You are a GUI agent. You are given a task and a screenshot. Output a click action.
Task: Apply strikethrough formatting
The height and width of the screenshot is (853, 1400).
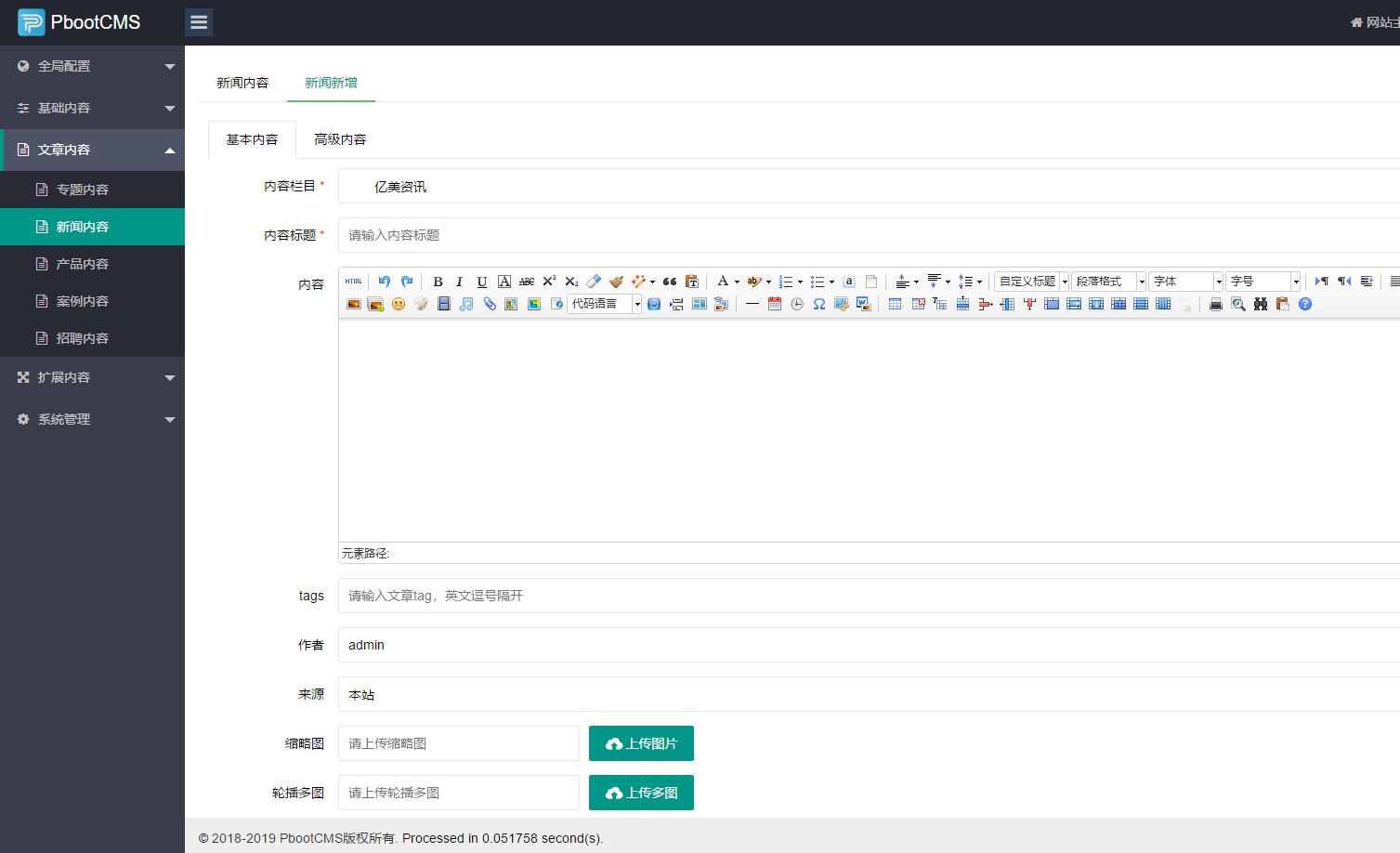pyautogui.click(x=527, y=282)
